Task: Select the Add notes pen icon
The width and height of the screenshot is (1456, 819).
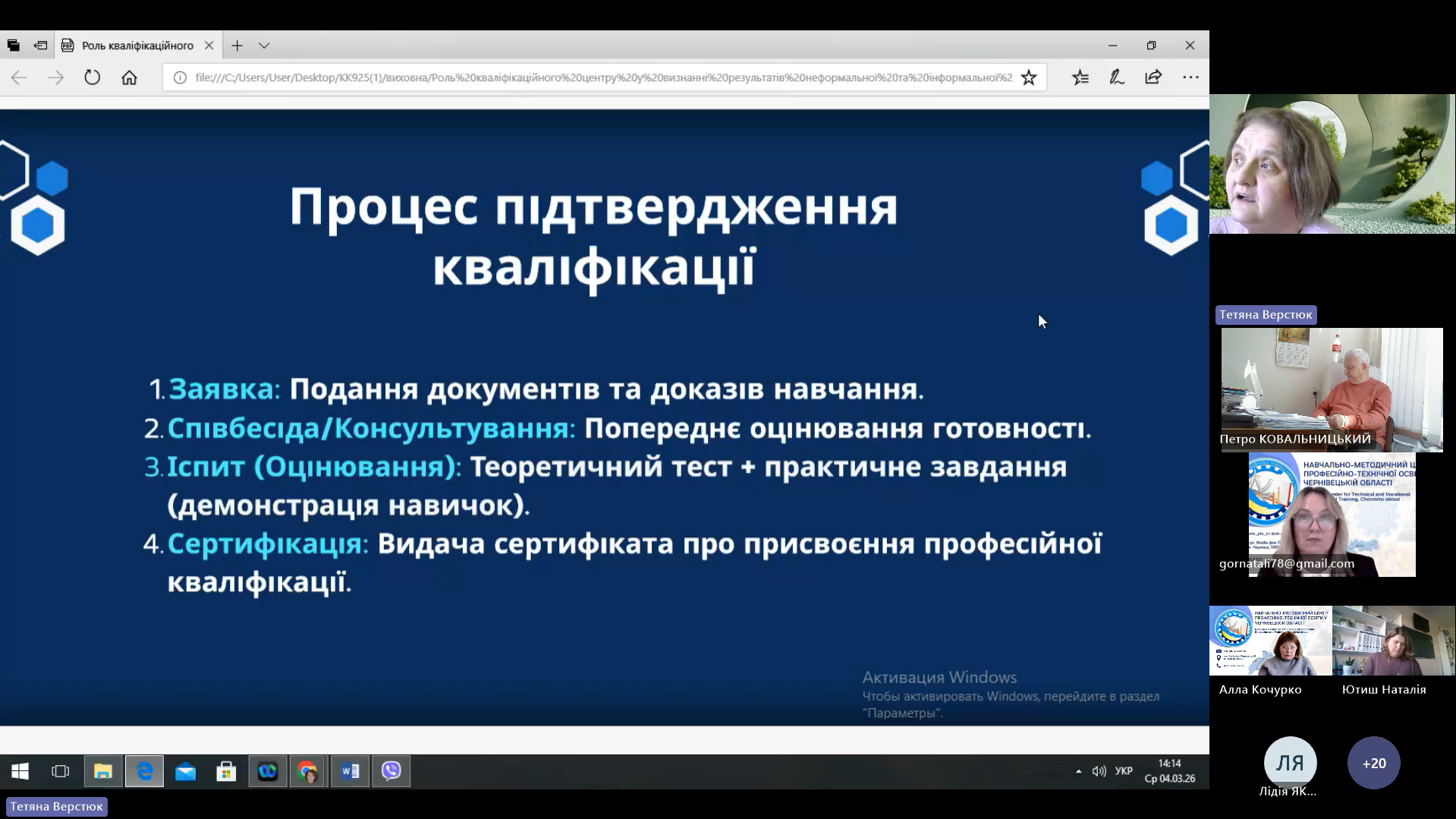Action: [1117, 77]
